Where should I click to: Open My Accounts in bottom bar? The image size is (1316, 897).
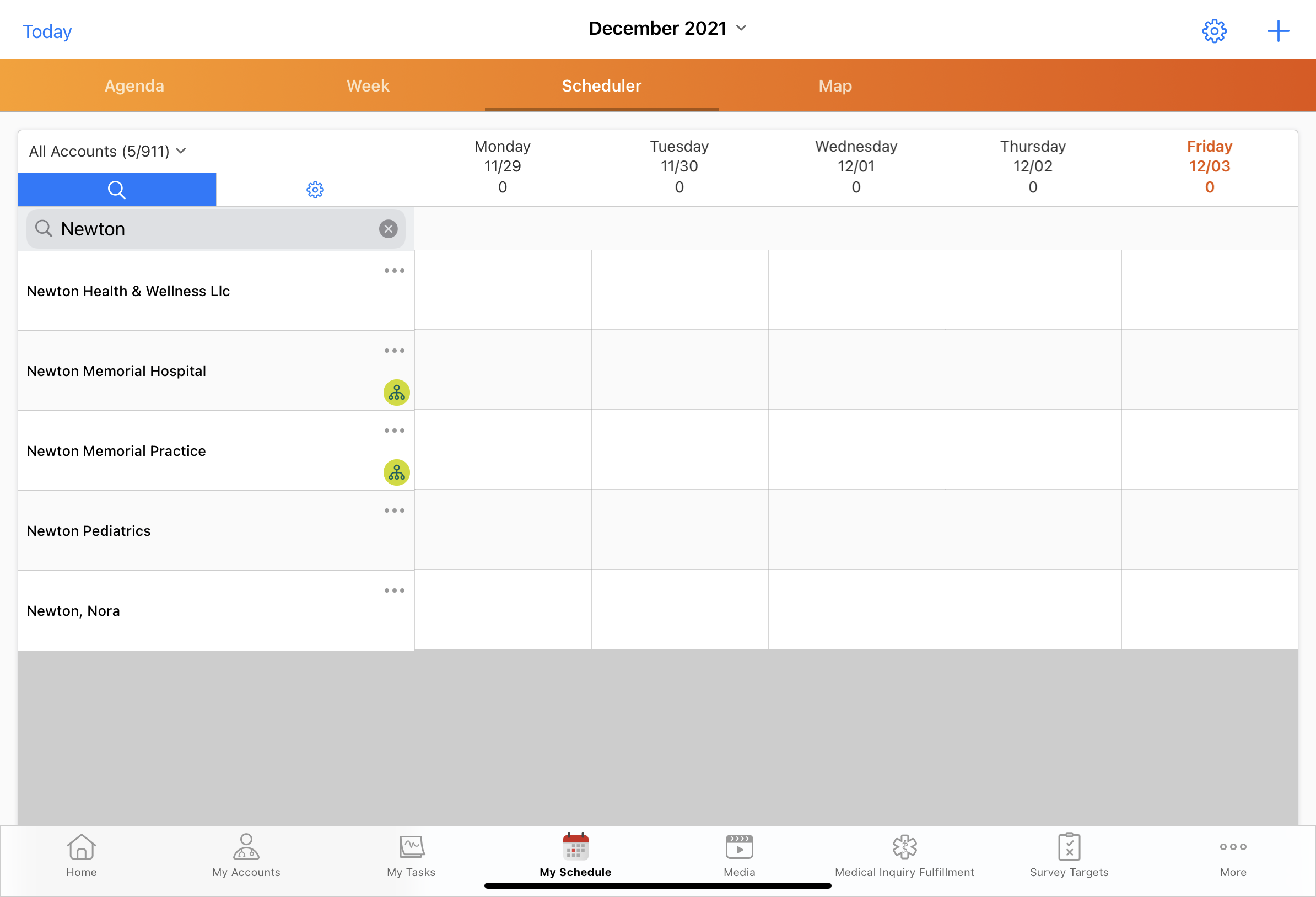pos(246,855)
